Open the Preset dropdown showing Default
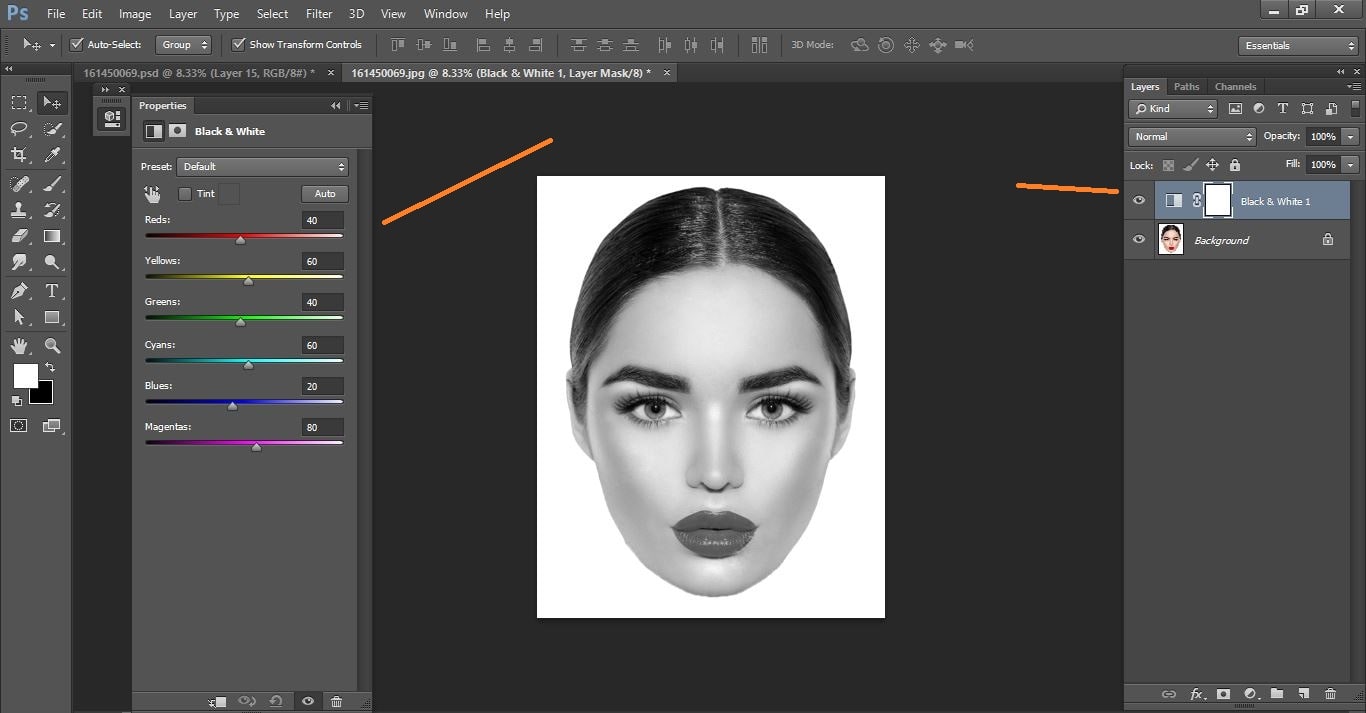 click(x=262, y=166)
